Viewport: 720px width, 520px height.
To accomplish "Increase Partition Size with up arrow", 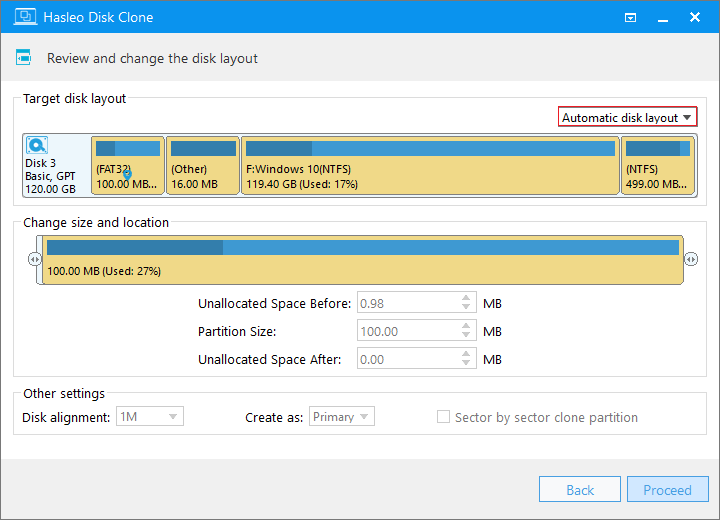I will click(x=466, y=326).
